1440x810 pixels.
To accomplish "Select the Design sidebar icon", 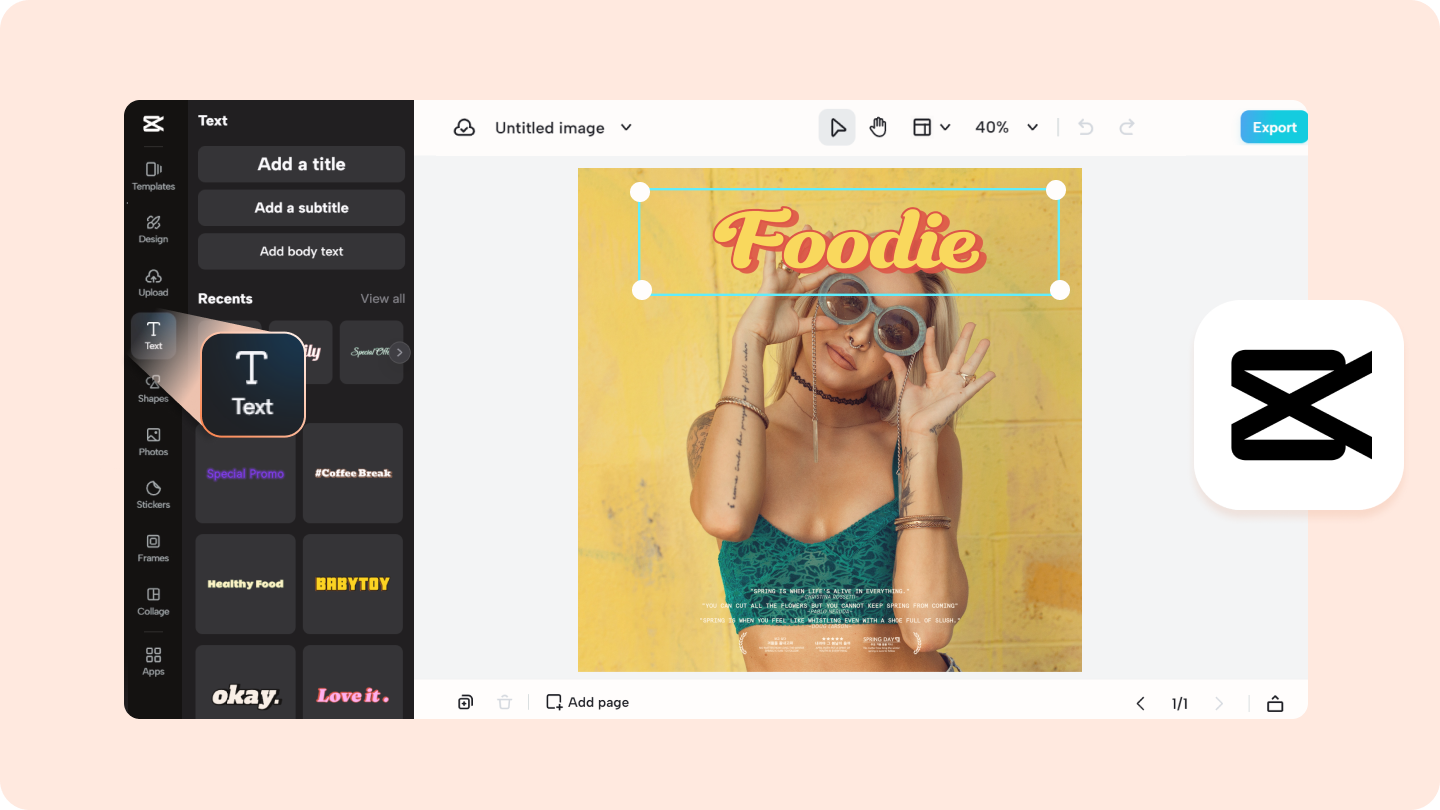I will (153, 229).
